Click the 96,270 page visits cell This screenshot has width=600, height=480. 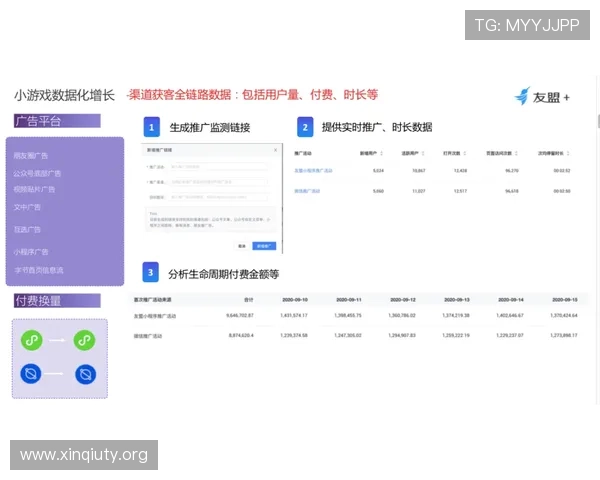[x=512, y=170]
